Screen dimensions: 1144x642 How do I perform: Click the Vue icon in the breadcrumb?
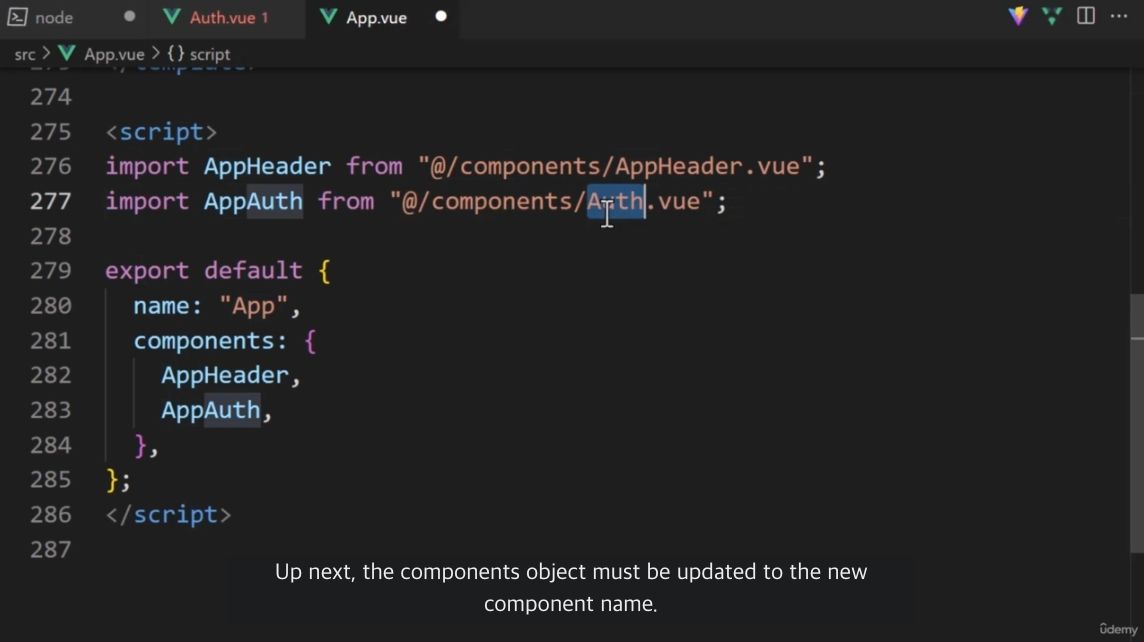coord(66,53)
